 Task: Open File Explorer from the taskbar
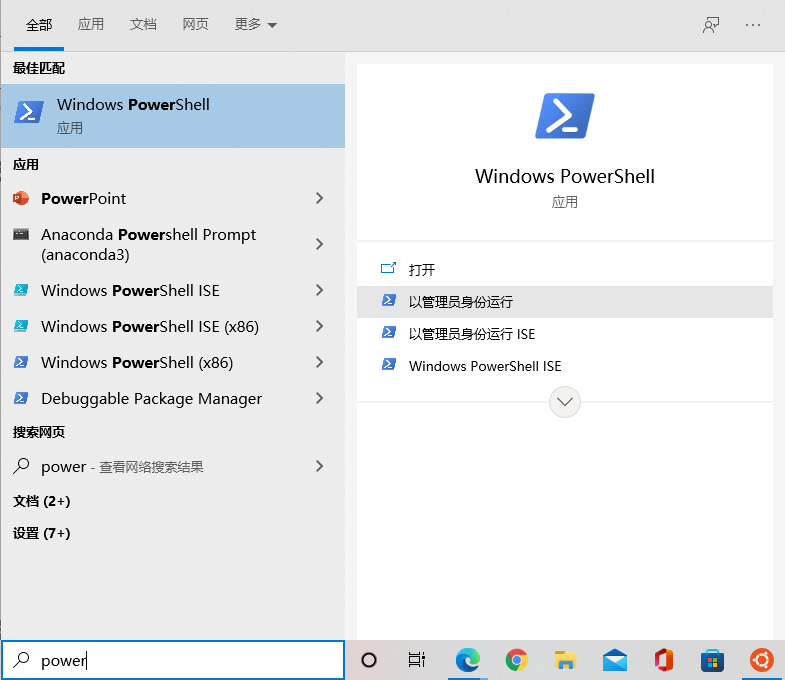tap(565, 660)
